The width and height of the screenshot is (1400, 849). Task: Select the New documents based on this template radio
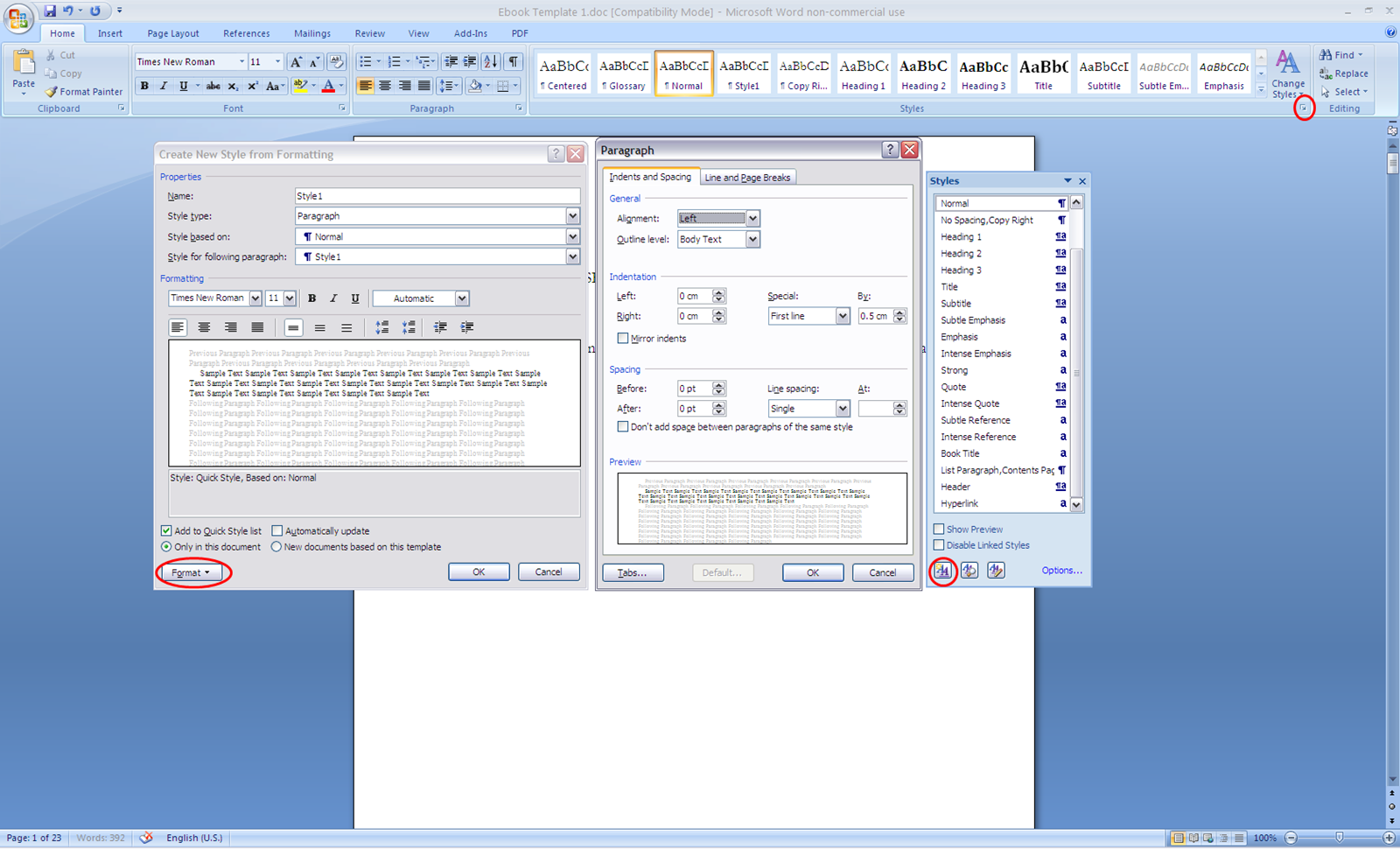(276, 546)
